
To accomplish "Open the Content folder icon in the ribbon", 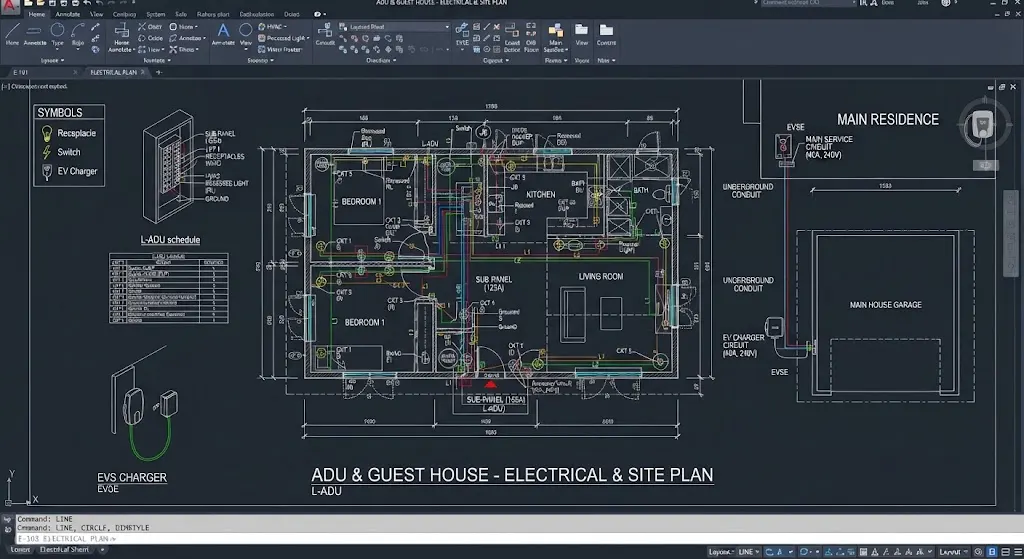I will [x=606, y=29].
